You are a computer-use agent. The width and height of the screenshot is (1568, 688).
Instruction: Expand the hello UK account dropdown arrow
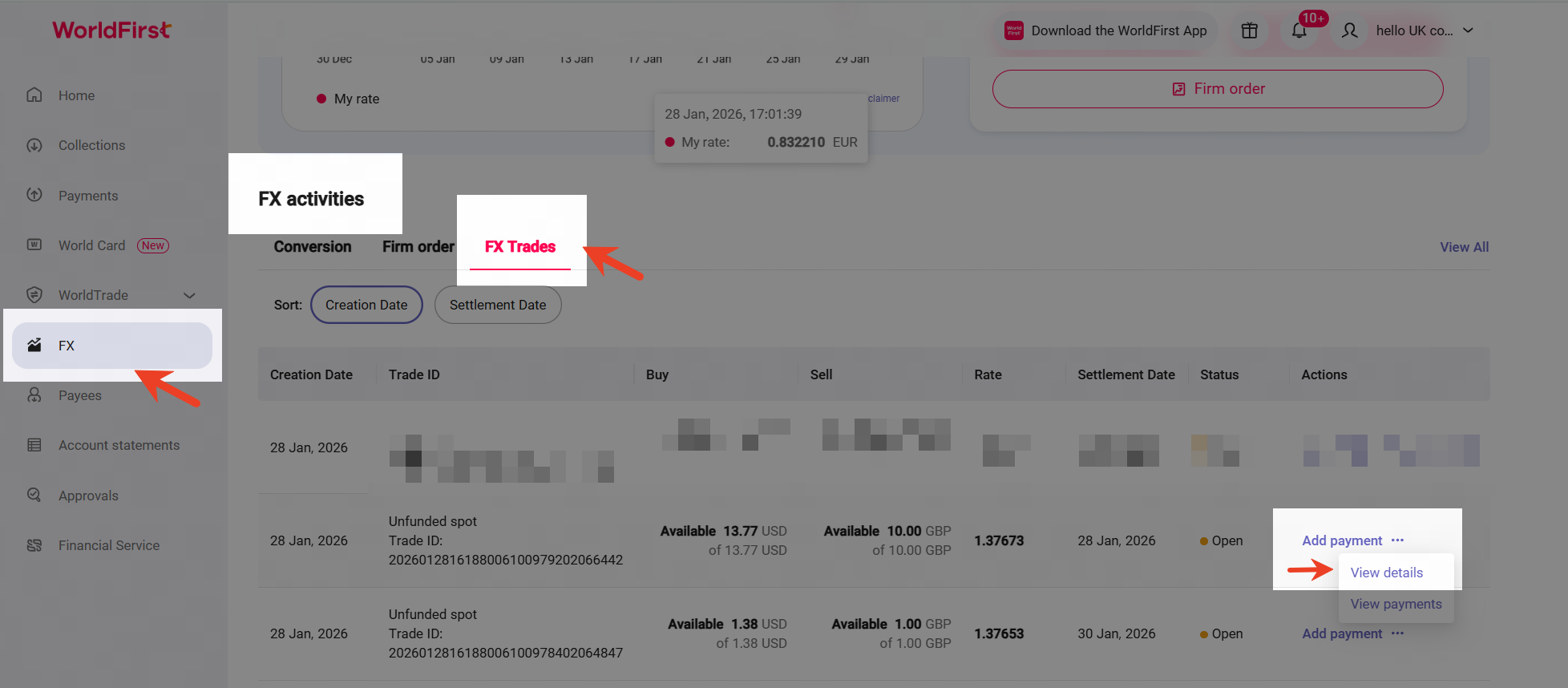(1469, 30)
